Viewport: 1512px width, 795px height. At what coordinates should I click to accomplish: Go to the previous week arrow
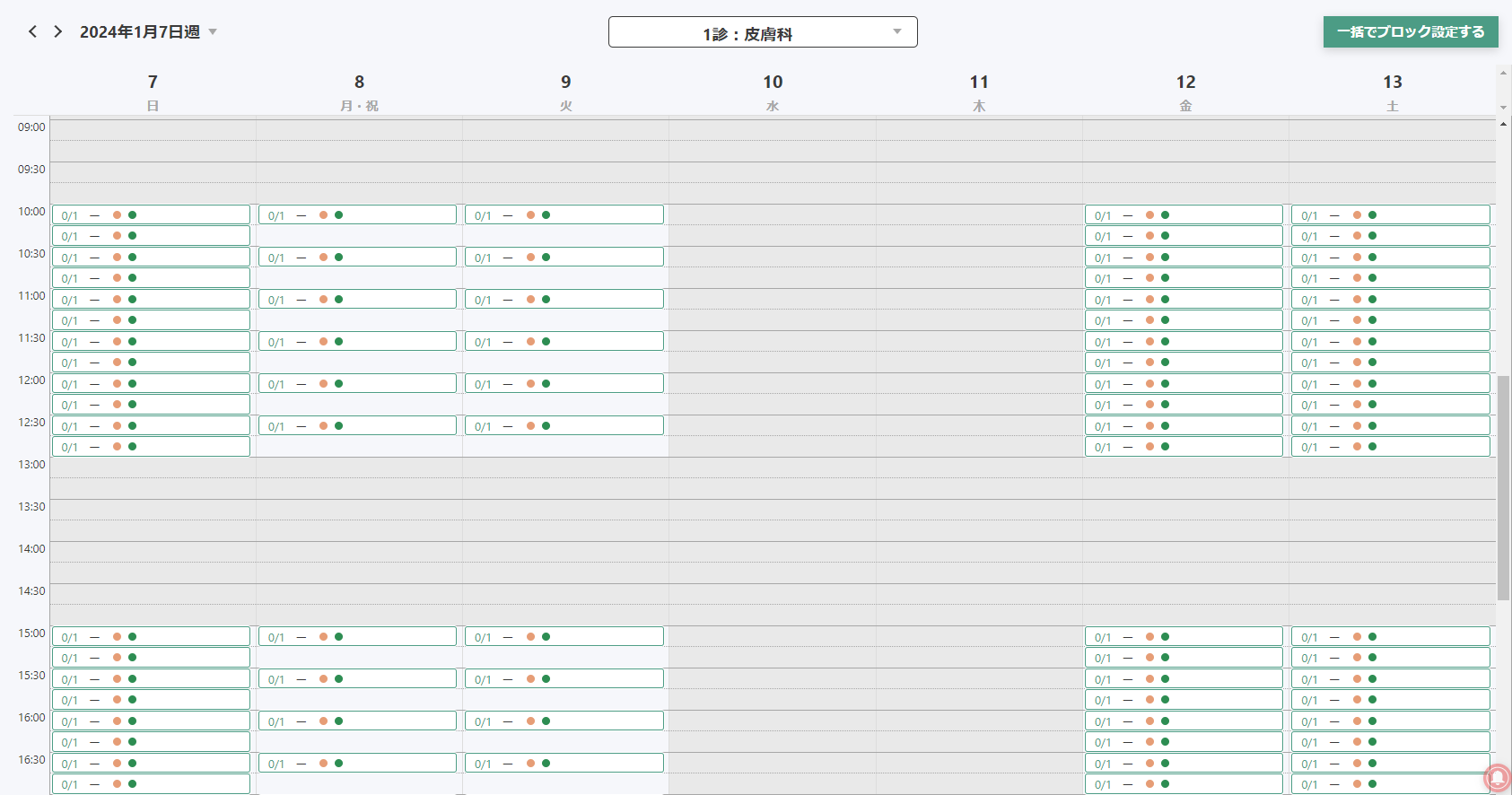click(x=32, y=31)
